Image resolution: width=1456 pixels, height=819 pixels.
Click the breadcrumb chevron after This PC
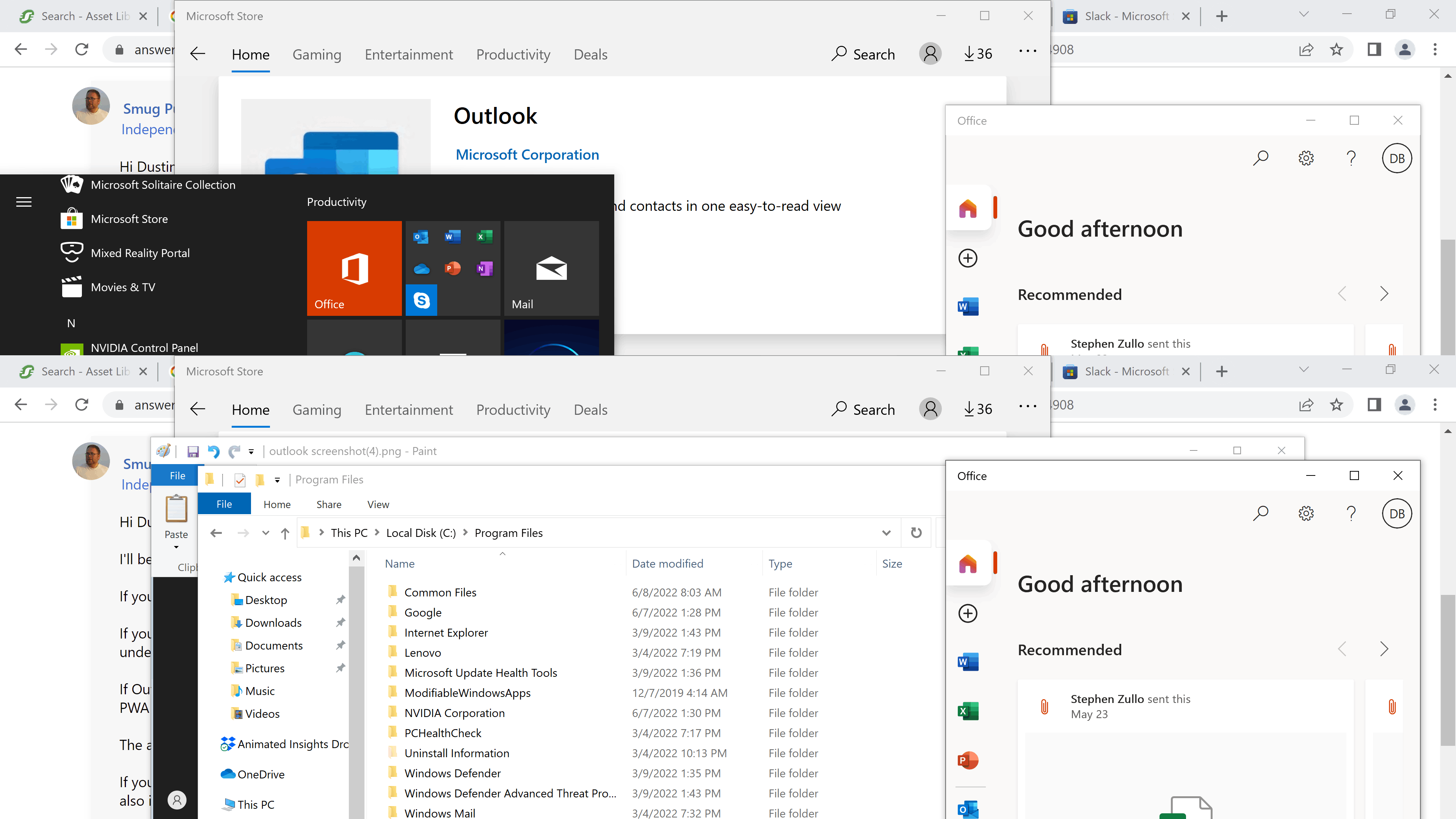click(x=377, y=532)
